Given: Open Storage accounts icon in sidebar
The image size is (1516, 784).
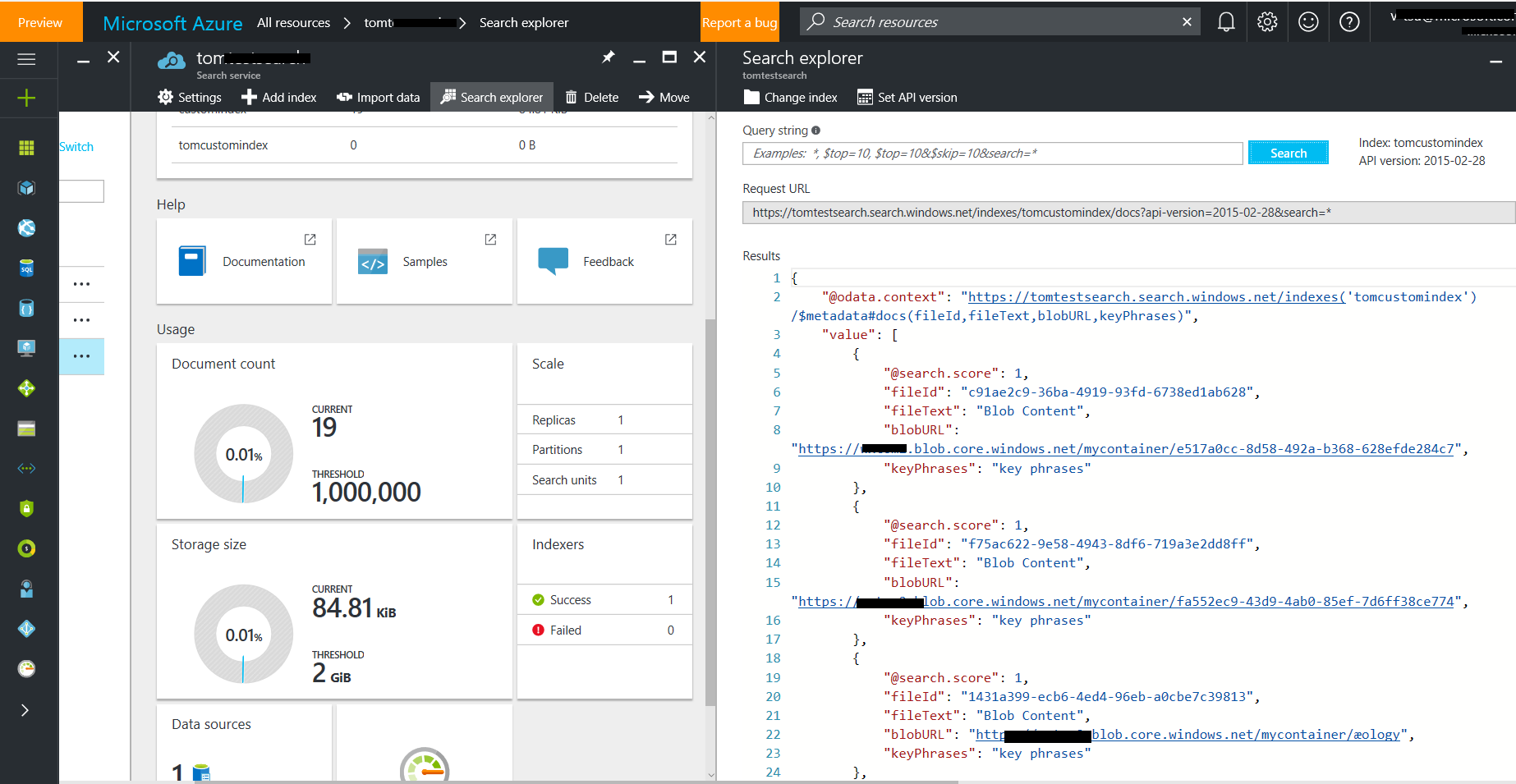Looking at the screenshot, I should [x=26, y=429].
